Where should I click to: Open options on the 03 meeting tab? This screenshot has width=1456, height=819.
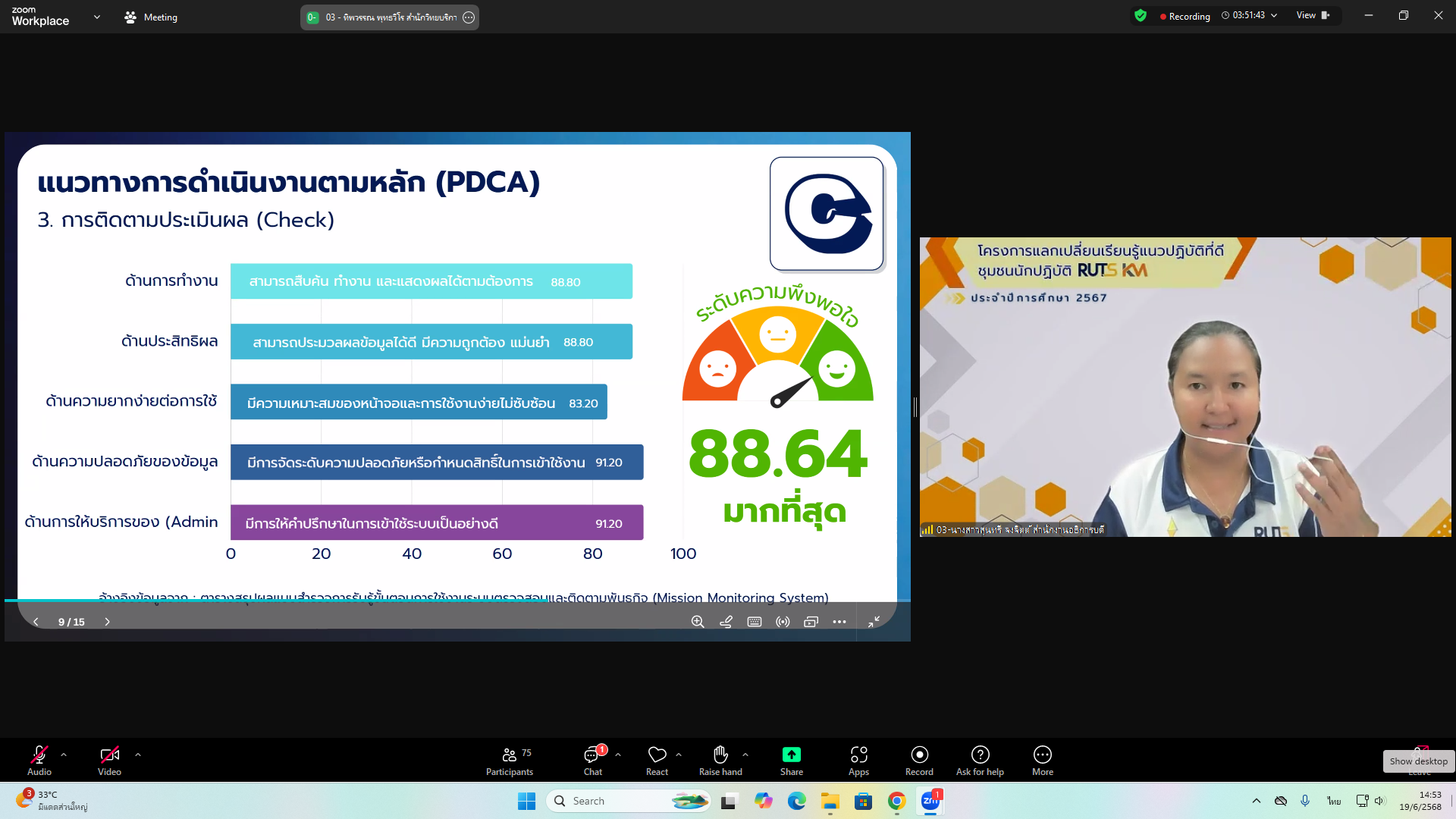point(469,17)
